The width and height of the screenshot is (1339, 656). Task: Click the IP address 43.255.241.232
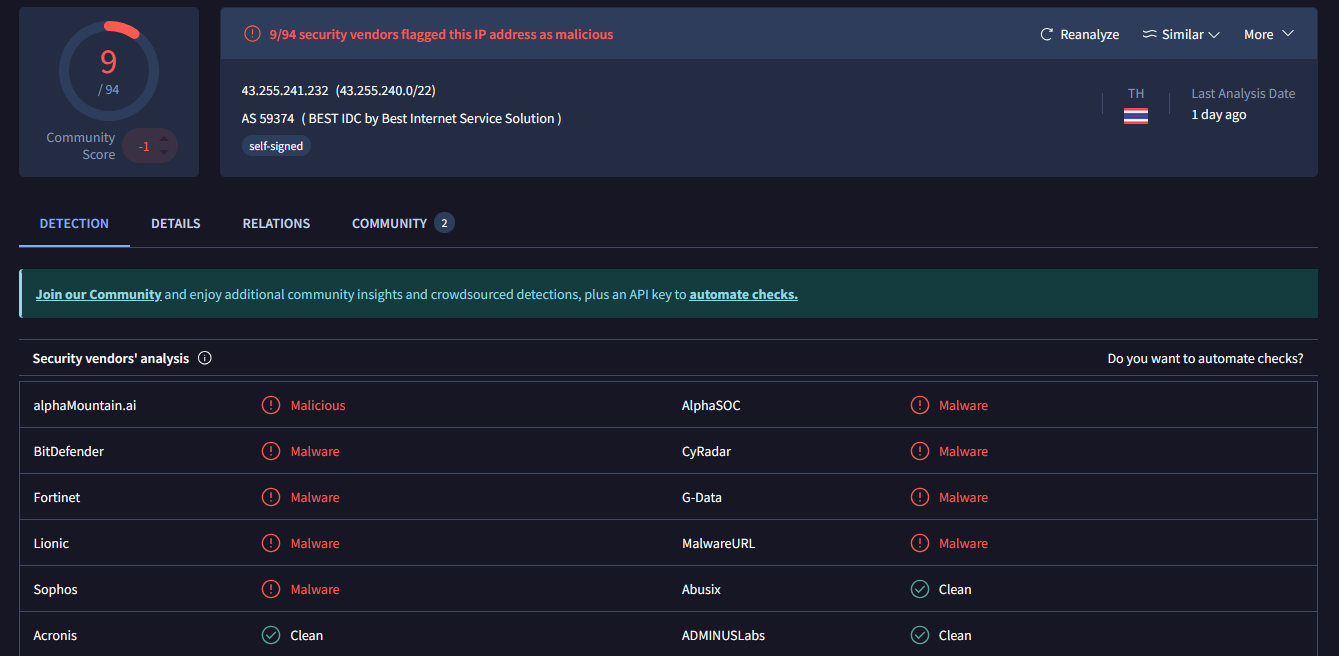(285, 90)
